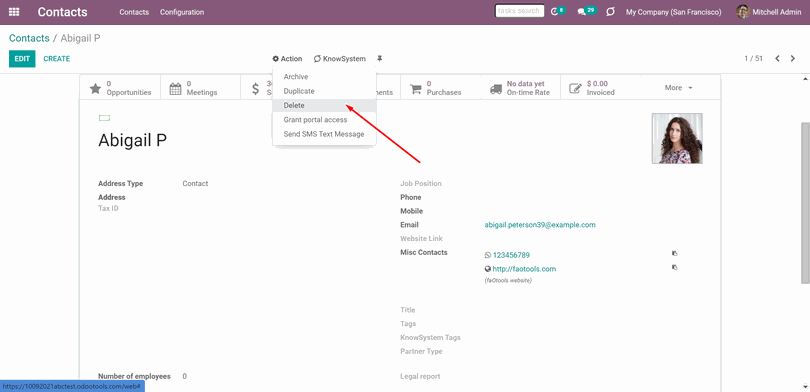
Task: Open email abigail.peterson39@example.com
Action: [x=540, y=225]
